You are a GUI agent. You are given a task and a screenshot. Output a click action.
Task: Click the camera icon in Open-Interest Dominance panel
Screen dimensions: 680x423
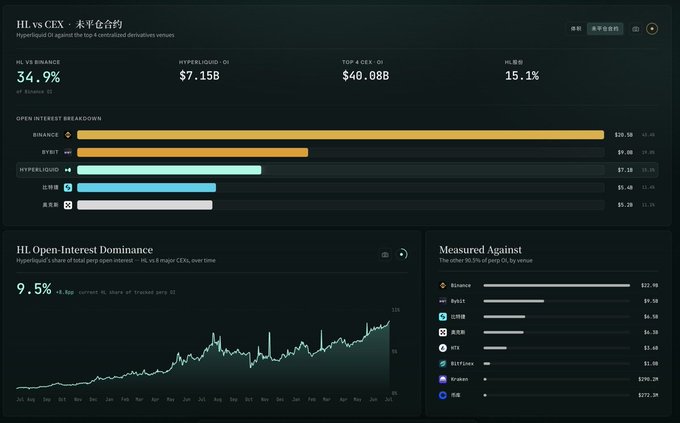[x=385, y=255]
